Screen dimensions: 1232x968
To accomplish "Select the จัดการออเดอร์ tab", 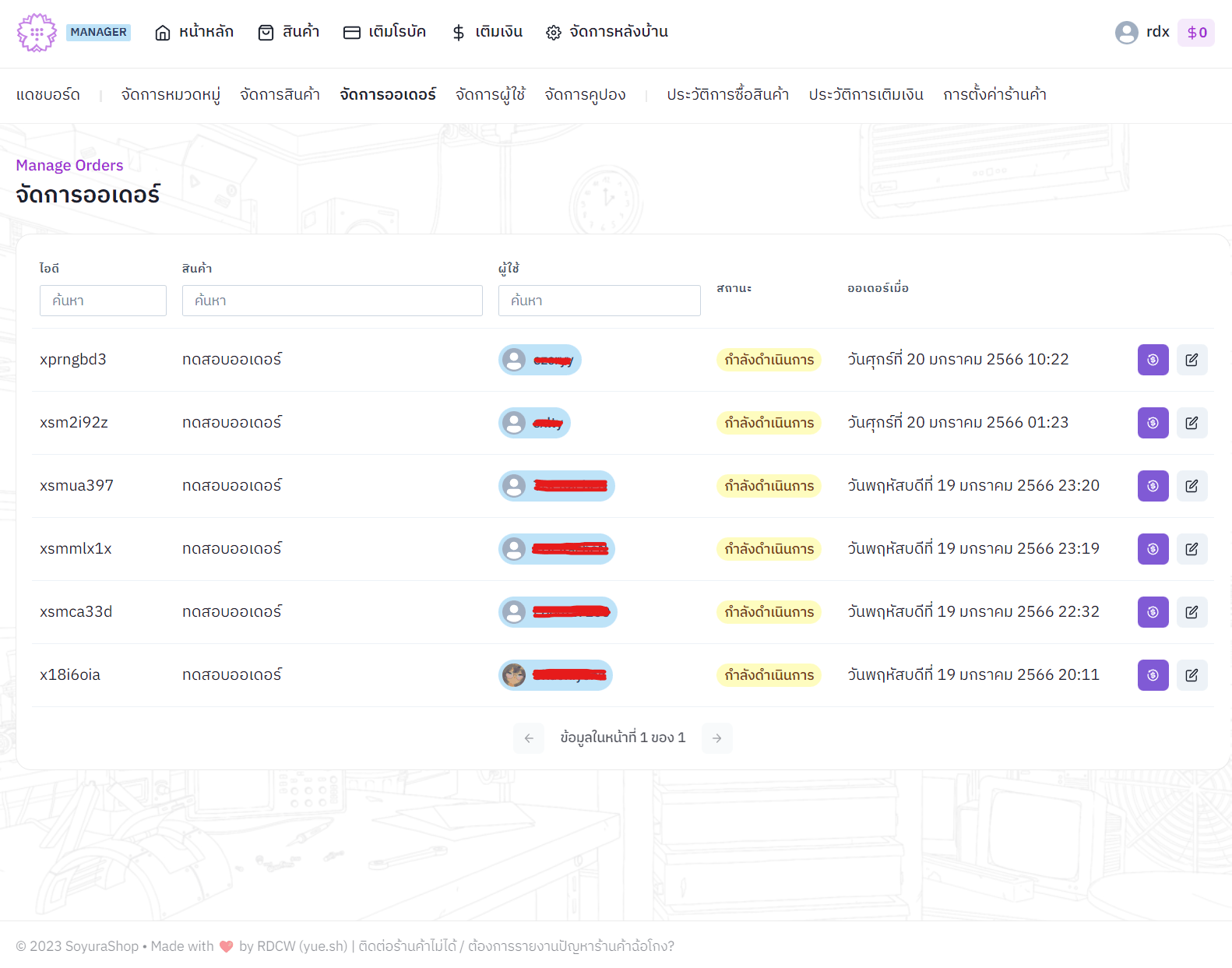I will pyautogui.click(x=388, y=95).
